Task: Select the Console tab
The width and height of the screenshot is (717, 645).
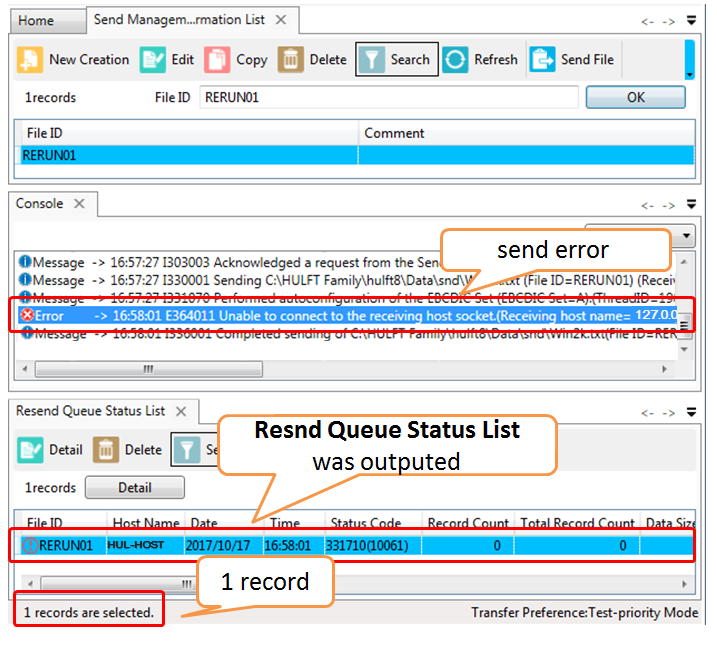Action: pyautogui.click(x=40, y=204)
